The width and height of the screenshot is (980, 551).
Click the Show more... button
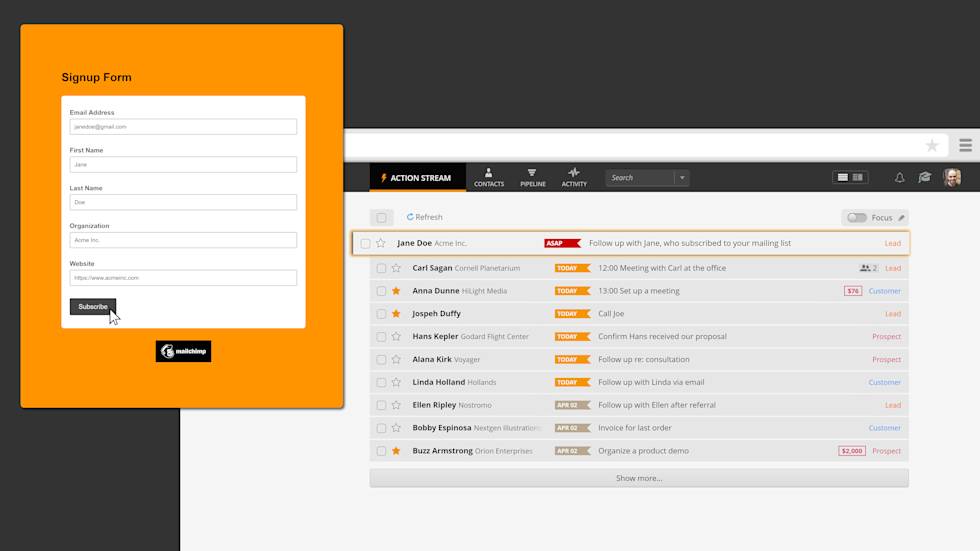[x=639, y=478]
